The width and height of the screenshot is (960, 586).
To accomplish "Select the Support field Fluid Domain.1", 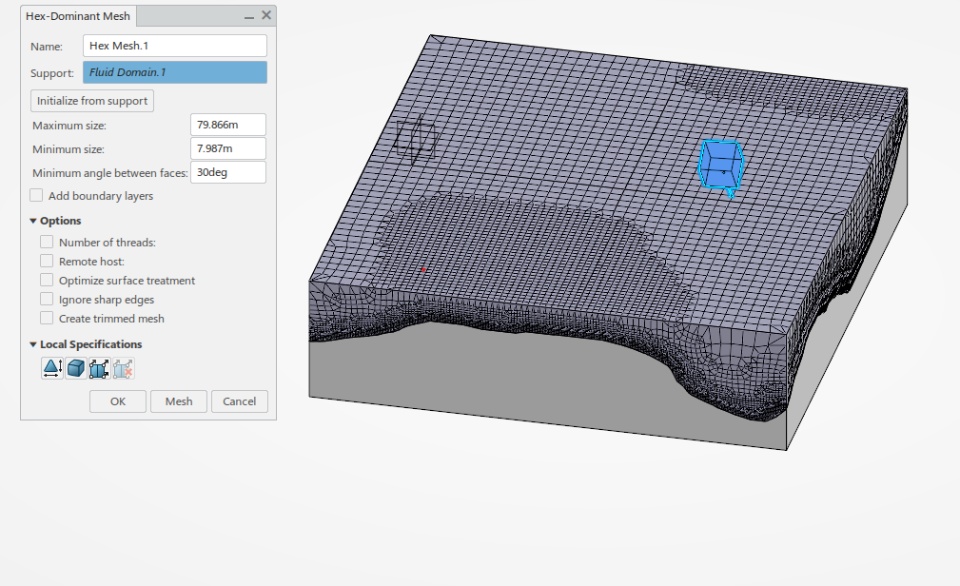I will pyautogui.click(x=174, y=72).
